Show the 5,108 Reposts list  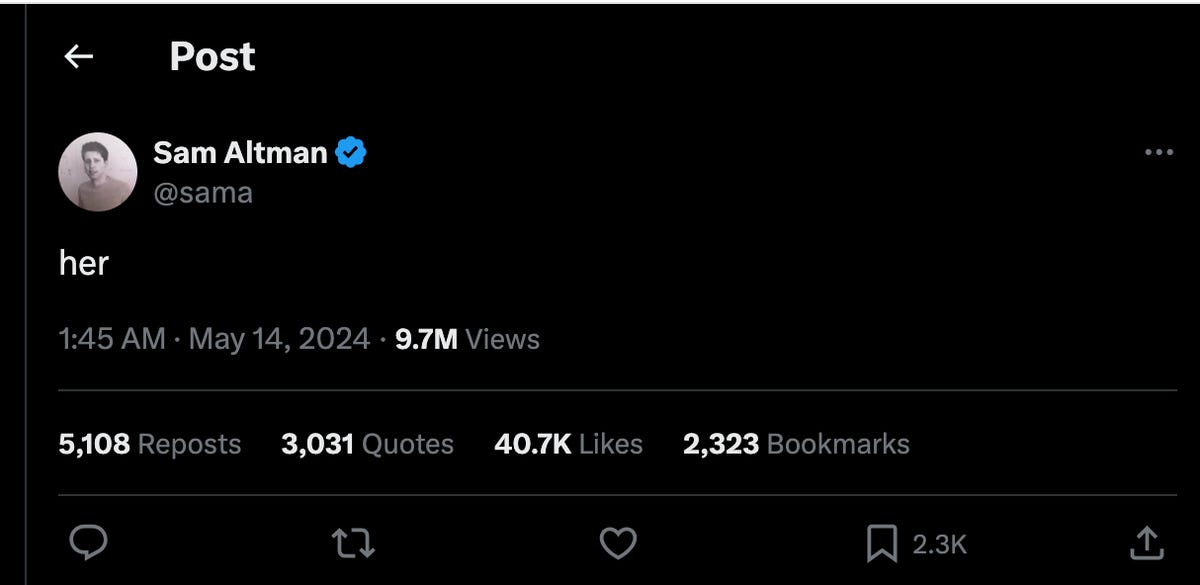[x=150, y=444]
